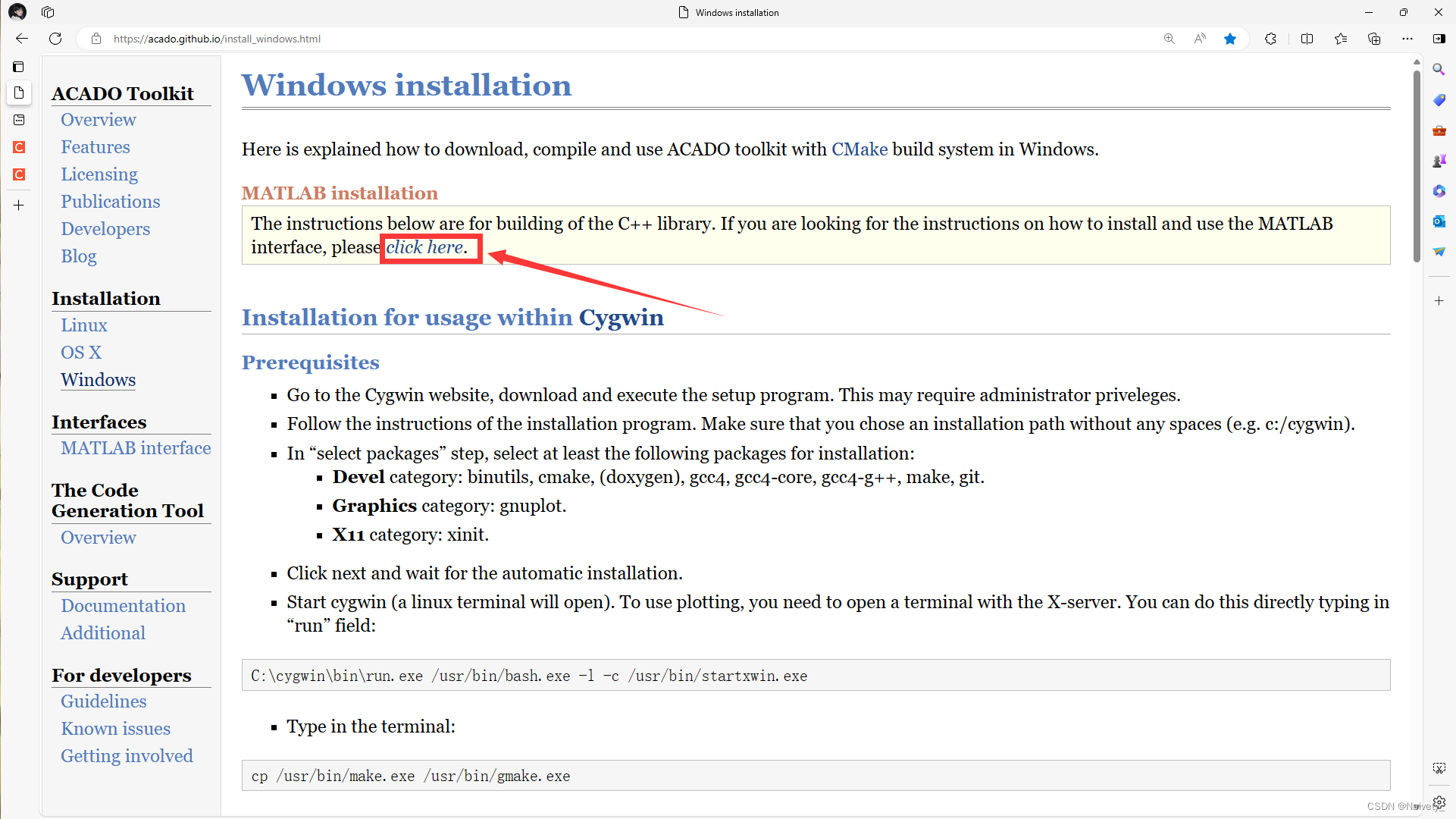Activate read aloud for the page
Screen dimensions: 1456x819
tap(1200, 39)
